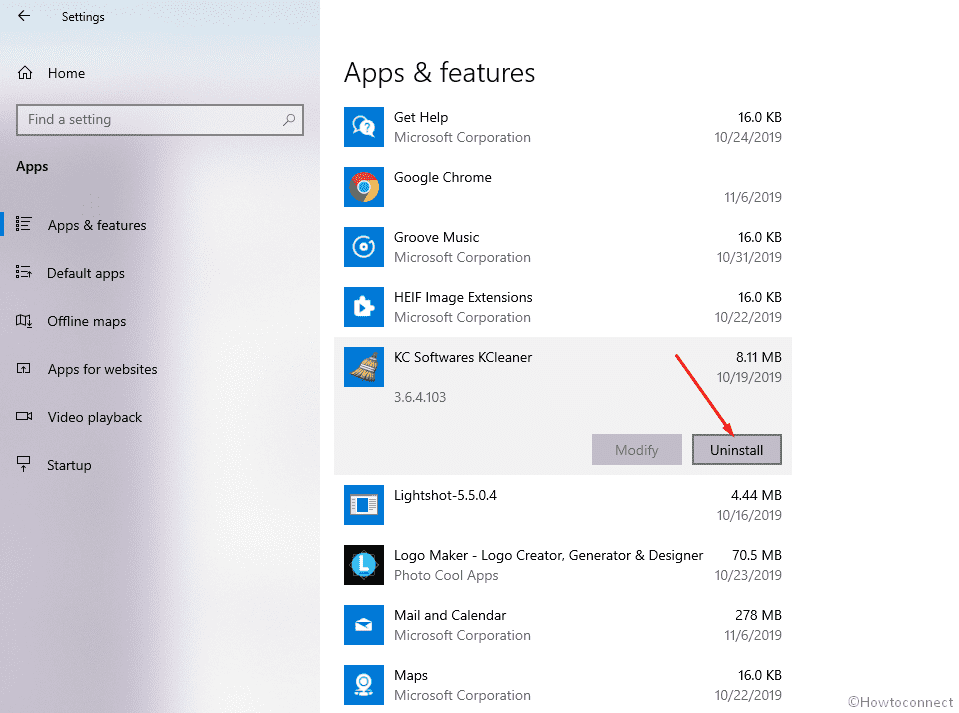The width and height of the screenshot is (959, 713).
Task: Open the Home settings page
Action: tap(66, 73)
